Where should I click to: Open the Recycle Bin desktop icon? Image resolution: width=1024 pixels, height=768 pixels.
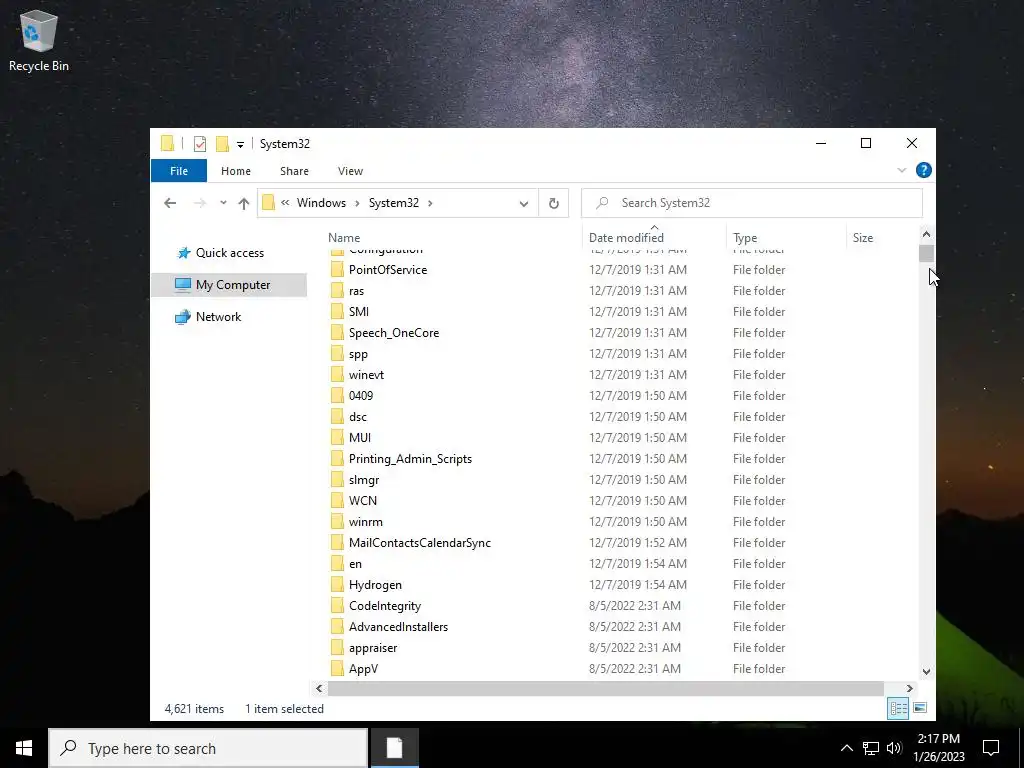click(39, 41)
